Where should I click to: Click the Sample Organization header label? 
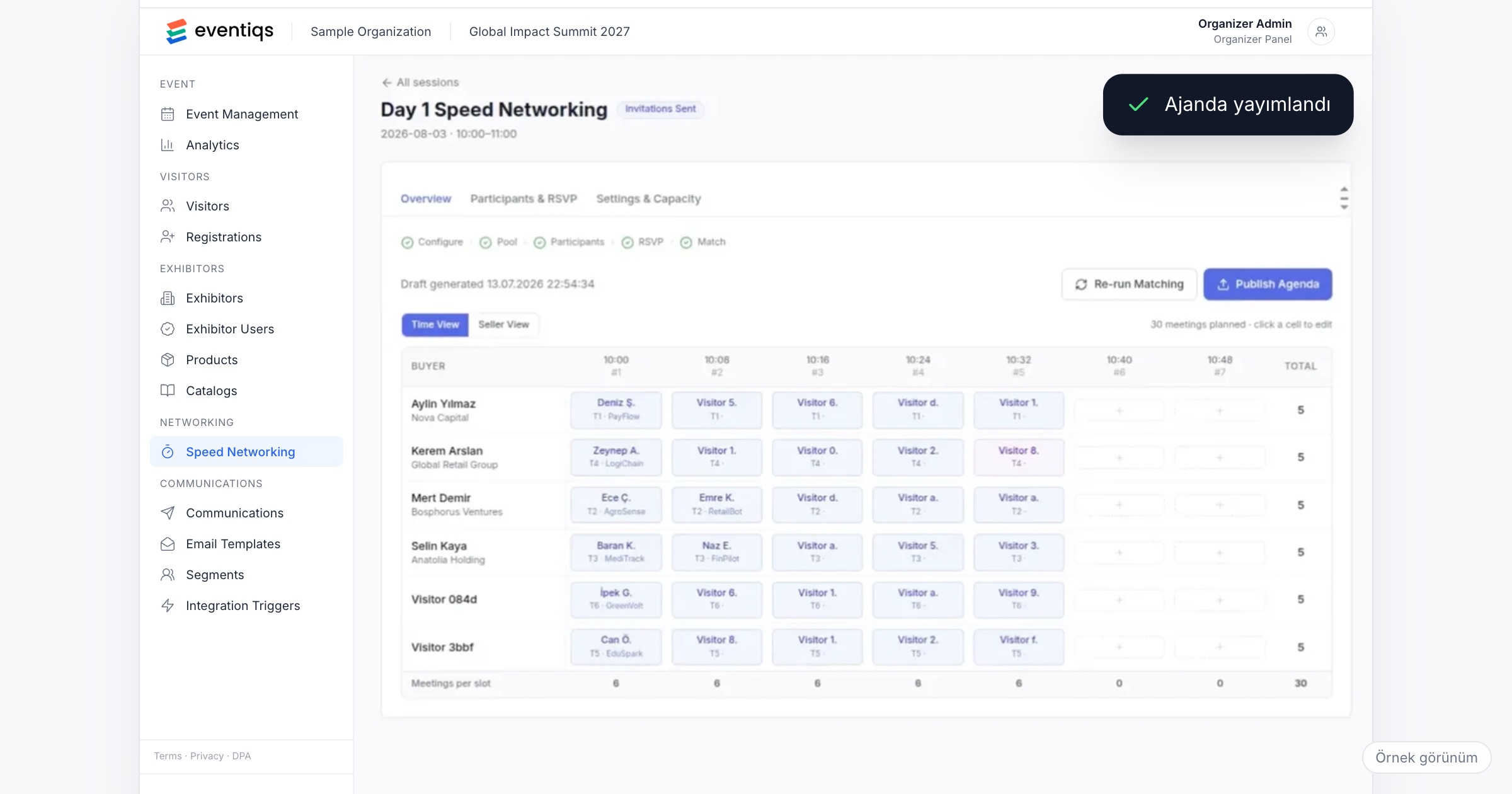pos(370,32)
